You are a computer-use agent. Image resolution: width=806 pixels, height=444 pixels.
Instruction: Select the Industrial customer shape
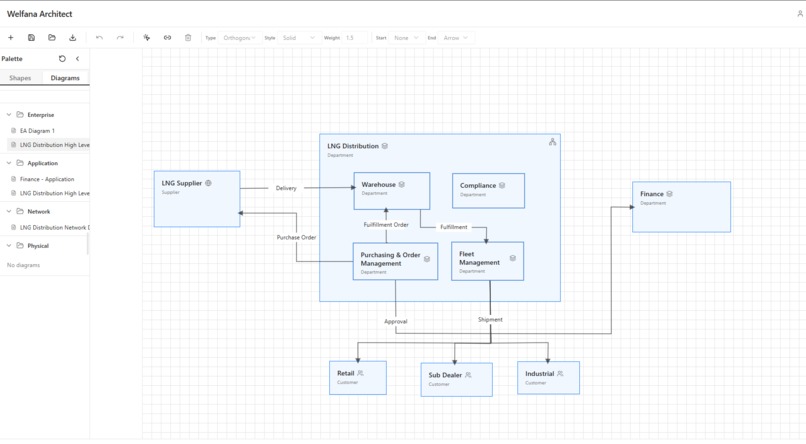[x=548, y=378]
